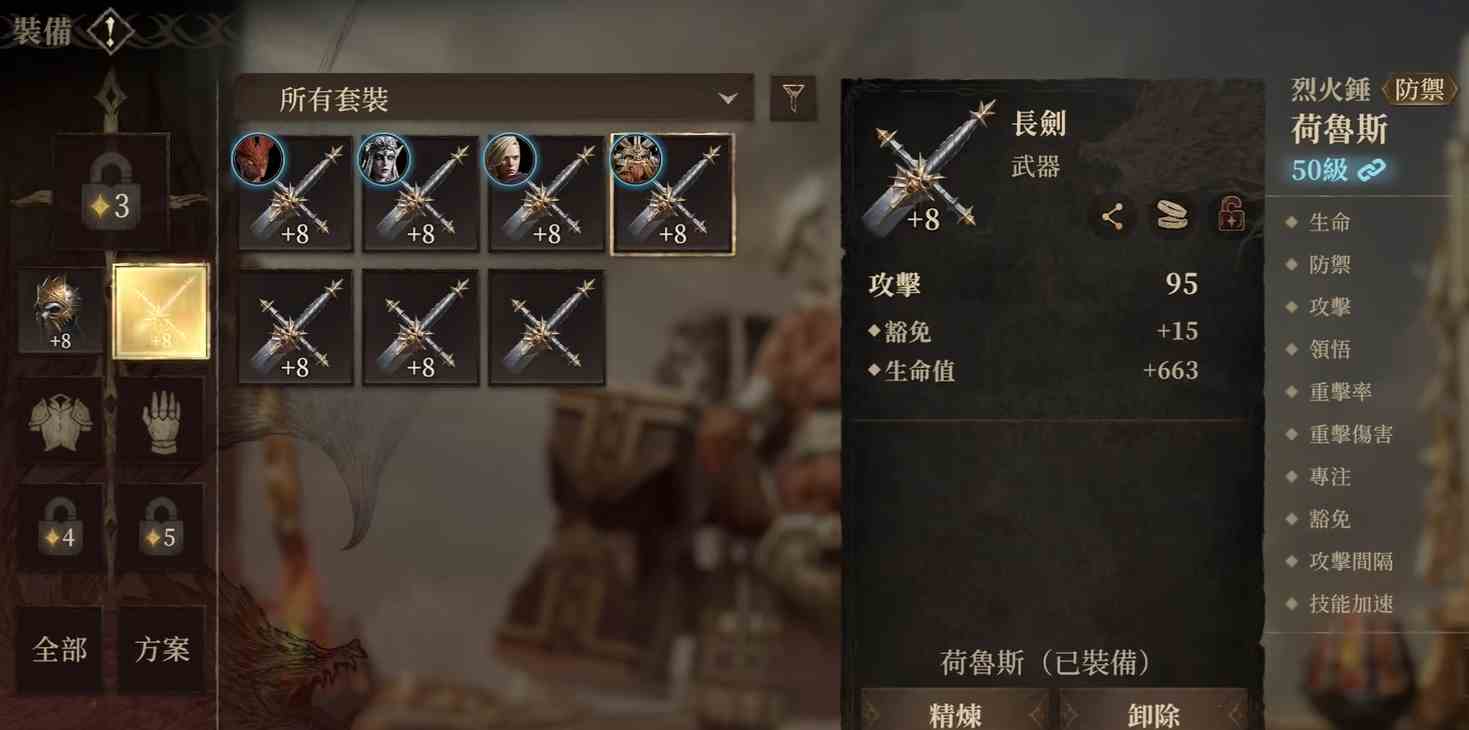Viewport: 1469px width, 730px height.
Task: Select sword equipped by red demon hero
Action: click(x=295, y=193)
